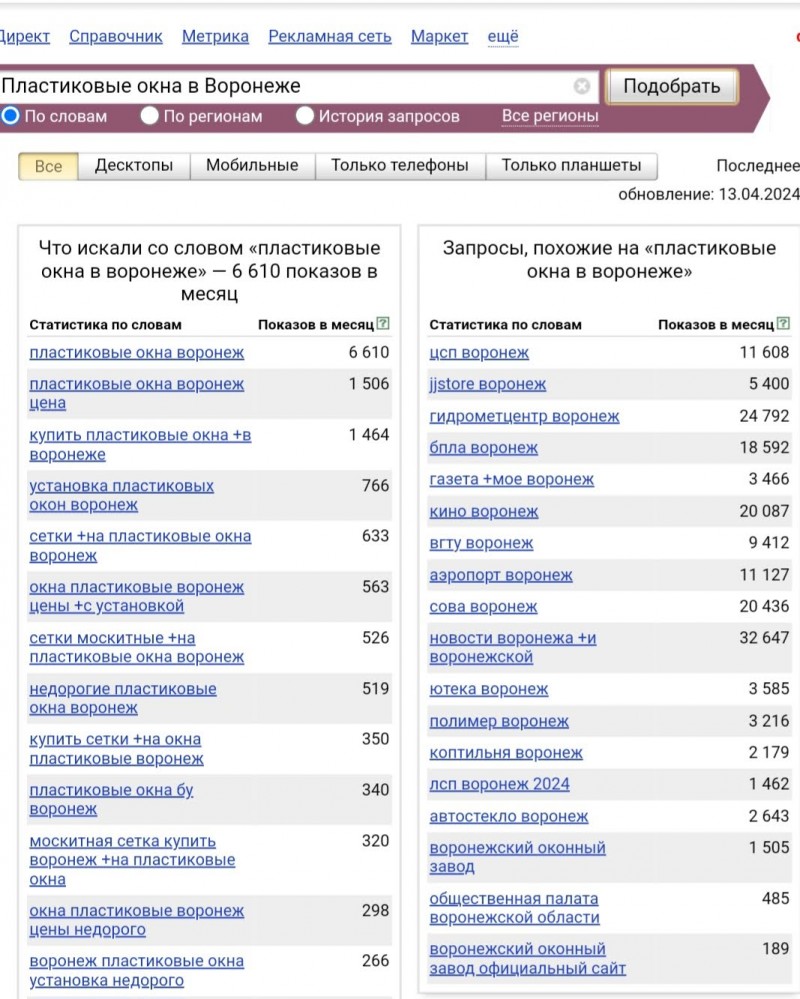Open 'установка пластиковых окон воронеж' link
The width and height of the screenshot is (800, 999).
click(x=121, y=495)
